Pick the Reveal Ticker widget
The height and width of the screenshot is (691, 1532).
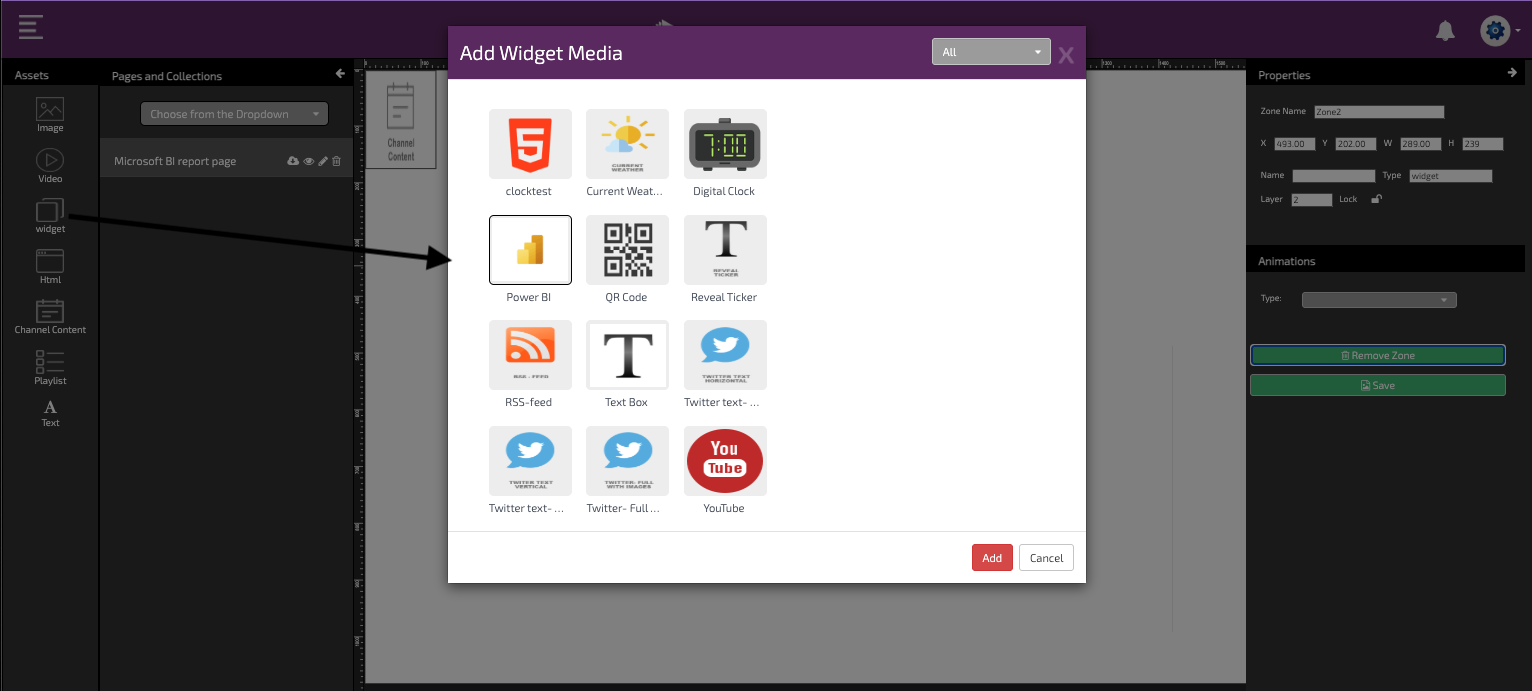(x=725, y=250)
